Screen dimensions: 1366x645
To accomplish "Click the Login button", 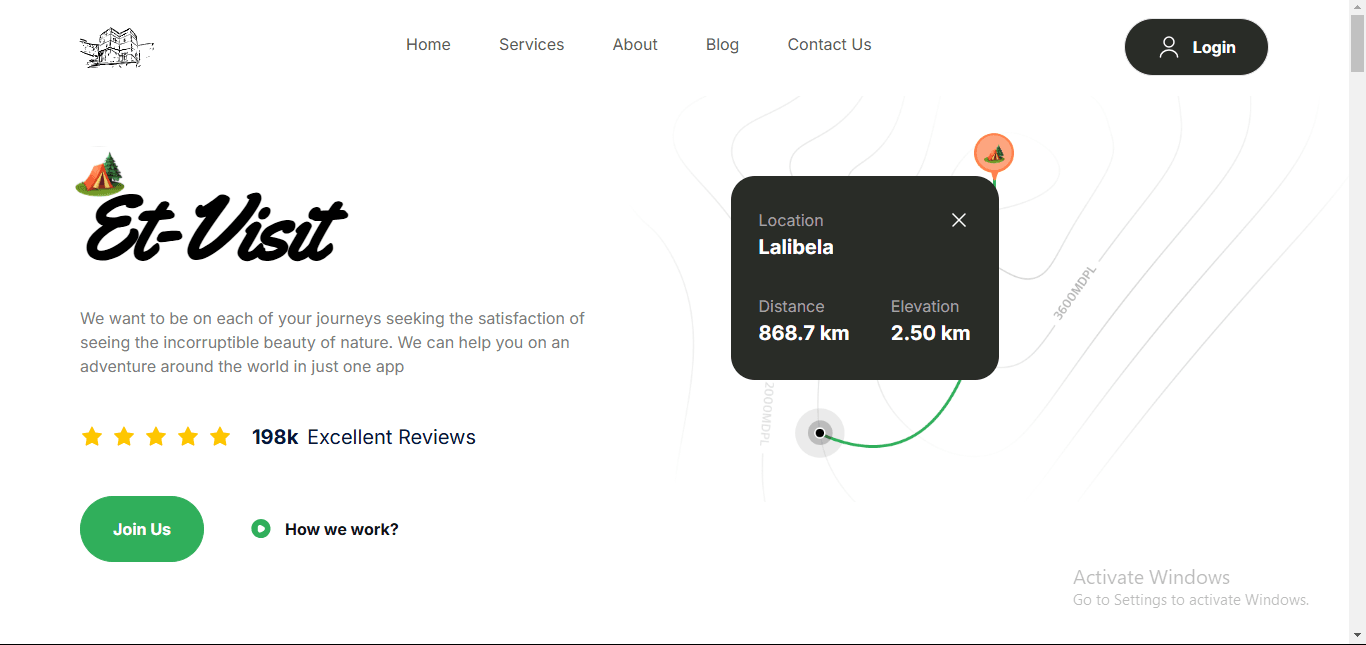I will point(1196,46).
